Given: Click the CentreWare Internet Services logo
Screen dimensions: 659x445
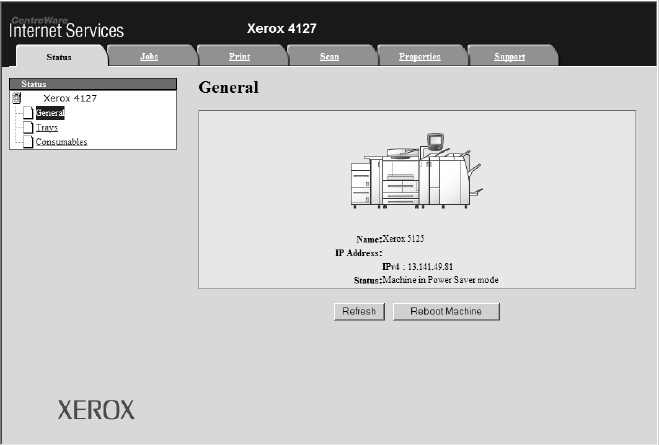Looking at the screenshot, I should pos(66,28).
